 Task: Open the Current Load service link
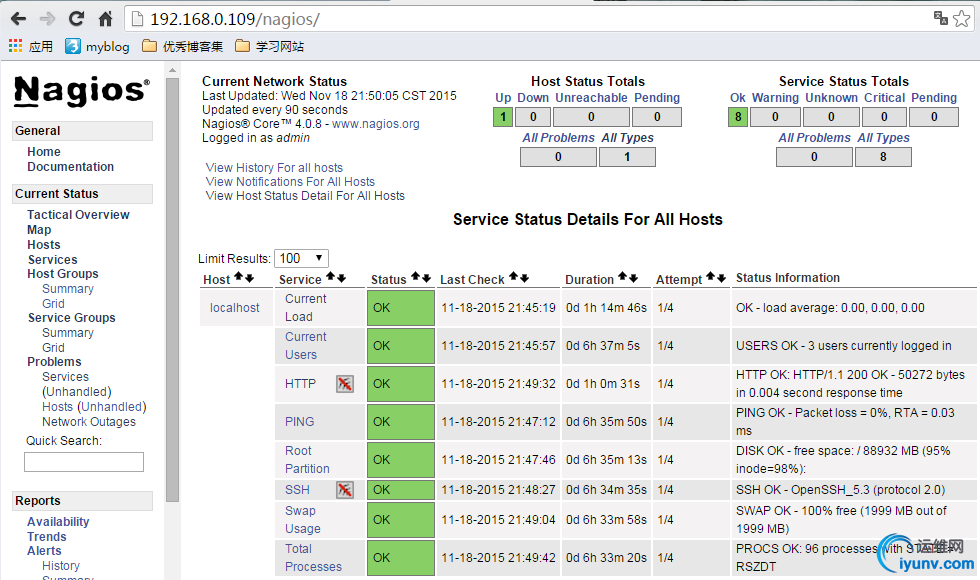pyautogui.click(x=306, y=308)
